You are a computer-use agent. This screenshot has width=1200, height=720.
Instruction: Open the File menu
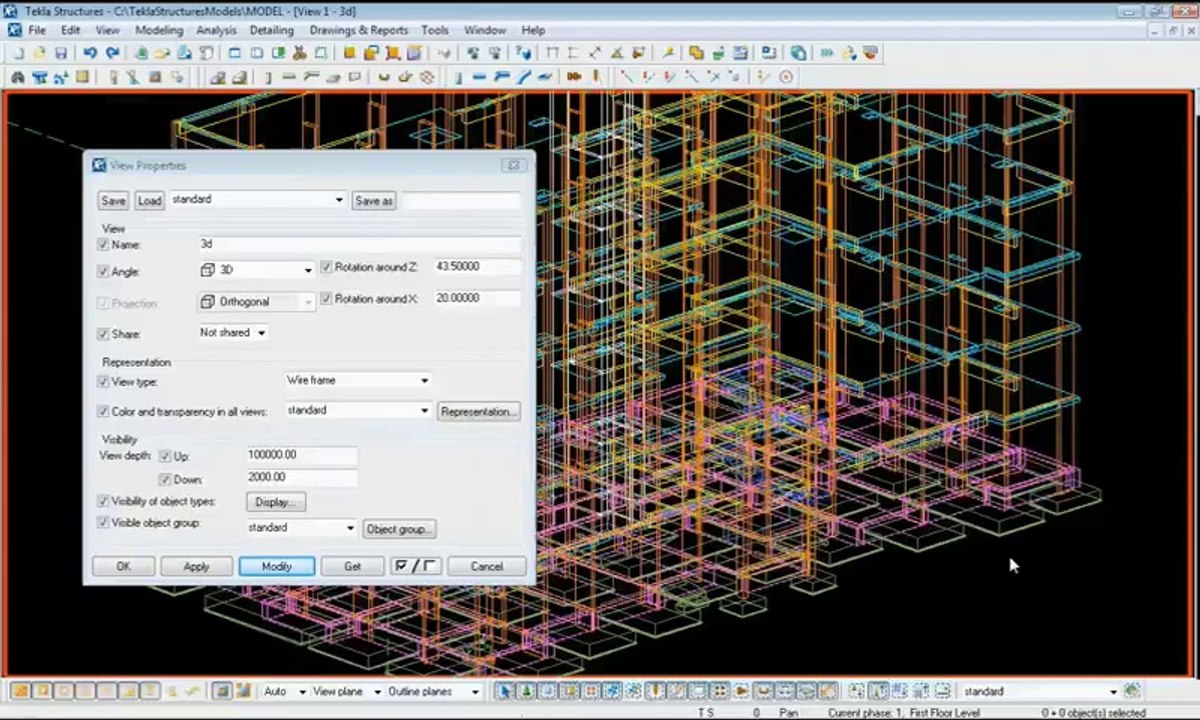[37, 30]
